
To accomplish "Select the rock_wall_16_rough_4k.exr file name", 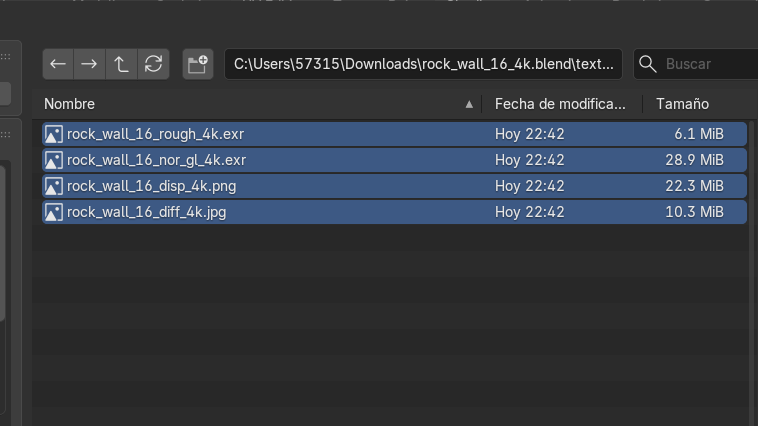I will tap(155, 134).
